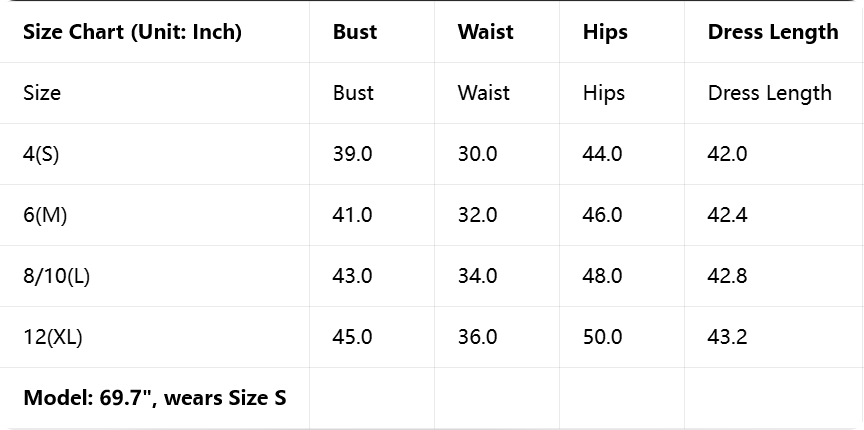Click the 34.0 waist measurement cell

click(x=477, y=276)
